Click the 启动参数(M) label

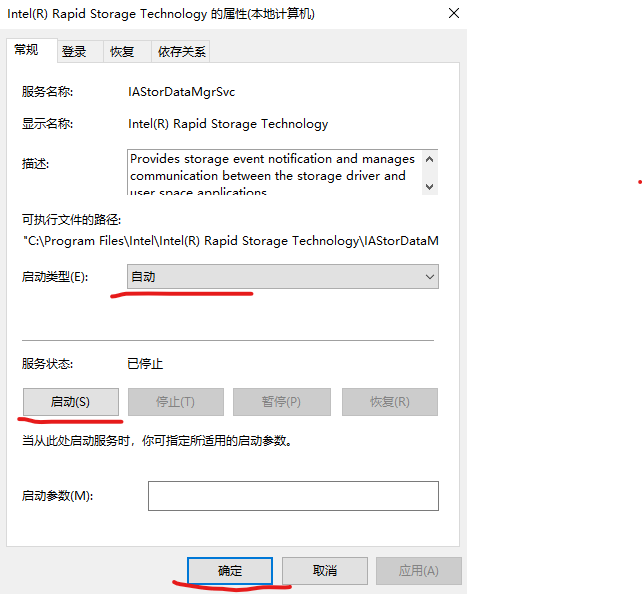pos(57,496)
